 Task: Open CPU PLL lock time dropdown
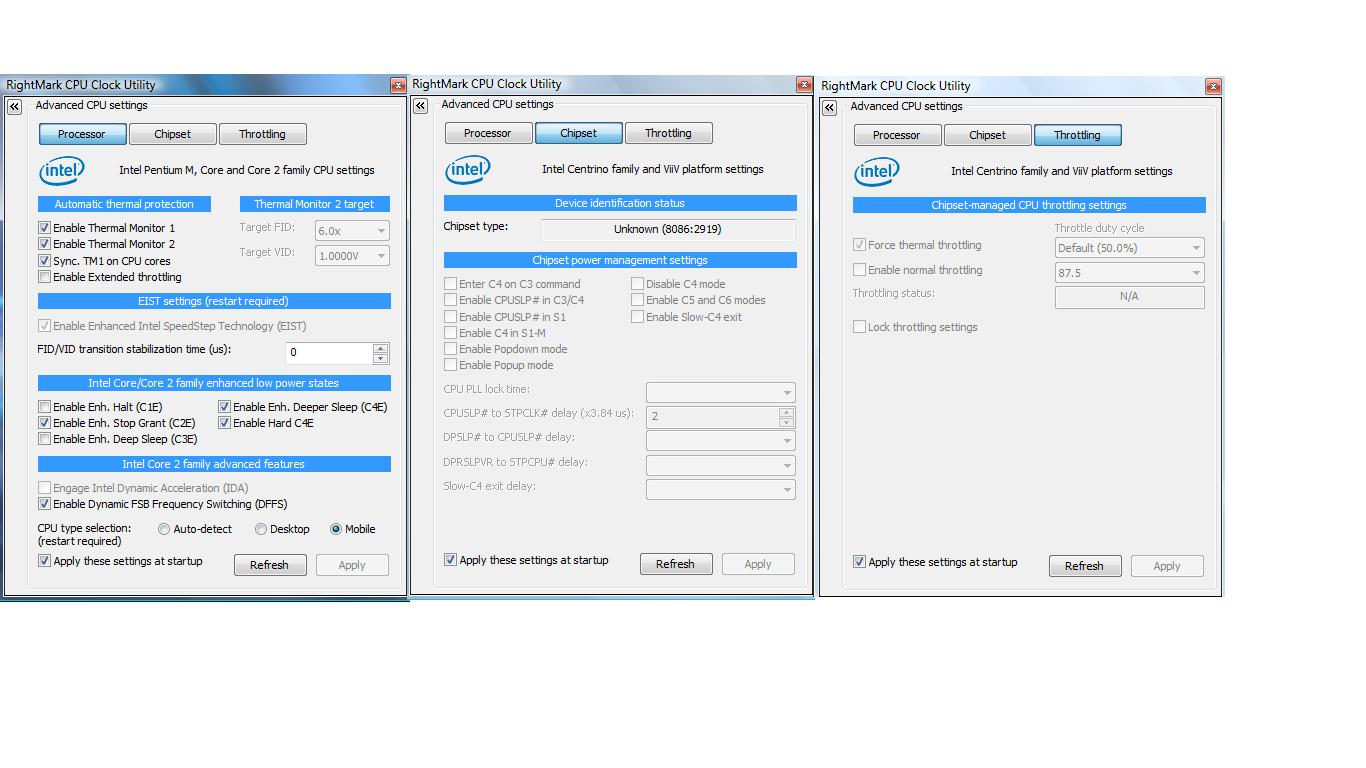point(721,392)
